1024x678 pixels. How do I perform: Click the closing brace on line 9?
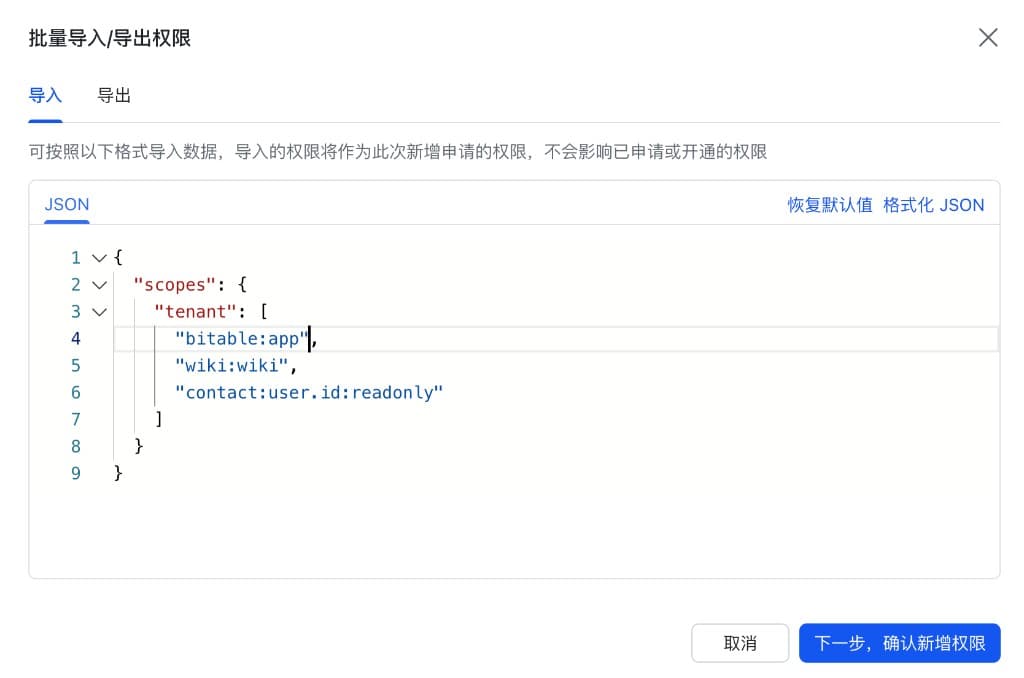coord(118,472)
